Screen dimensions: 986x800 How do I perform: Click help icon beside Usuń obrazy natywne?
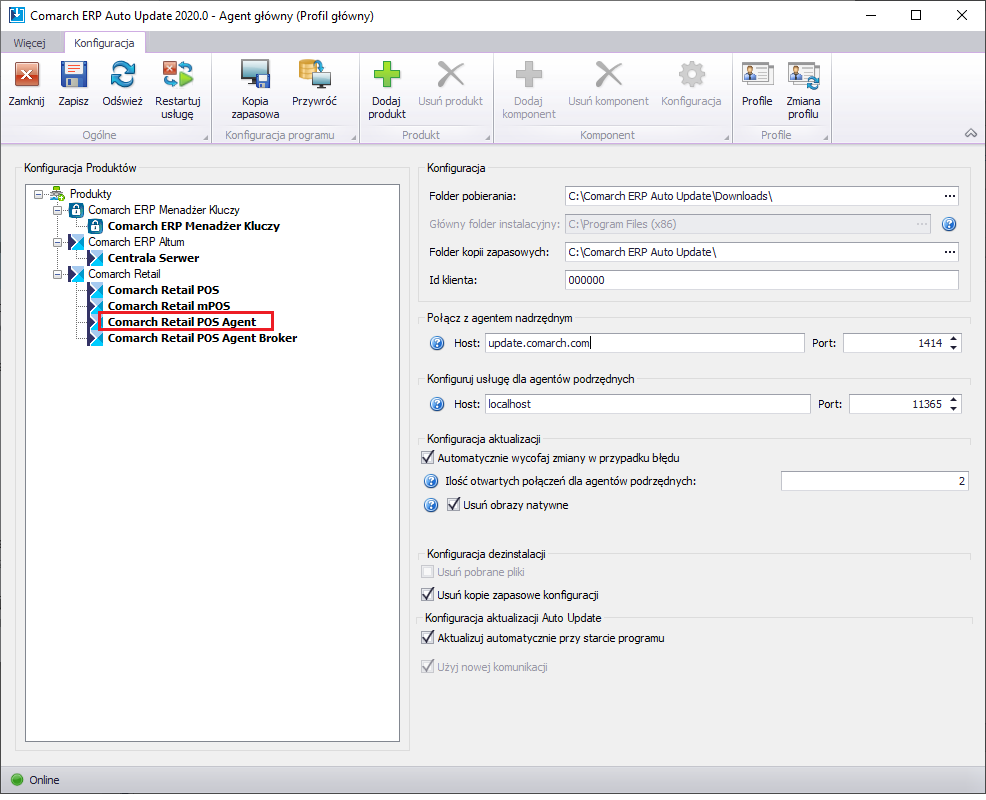pos(431,505)
